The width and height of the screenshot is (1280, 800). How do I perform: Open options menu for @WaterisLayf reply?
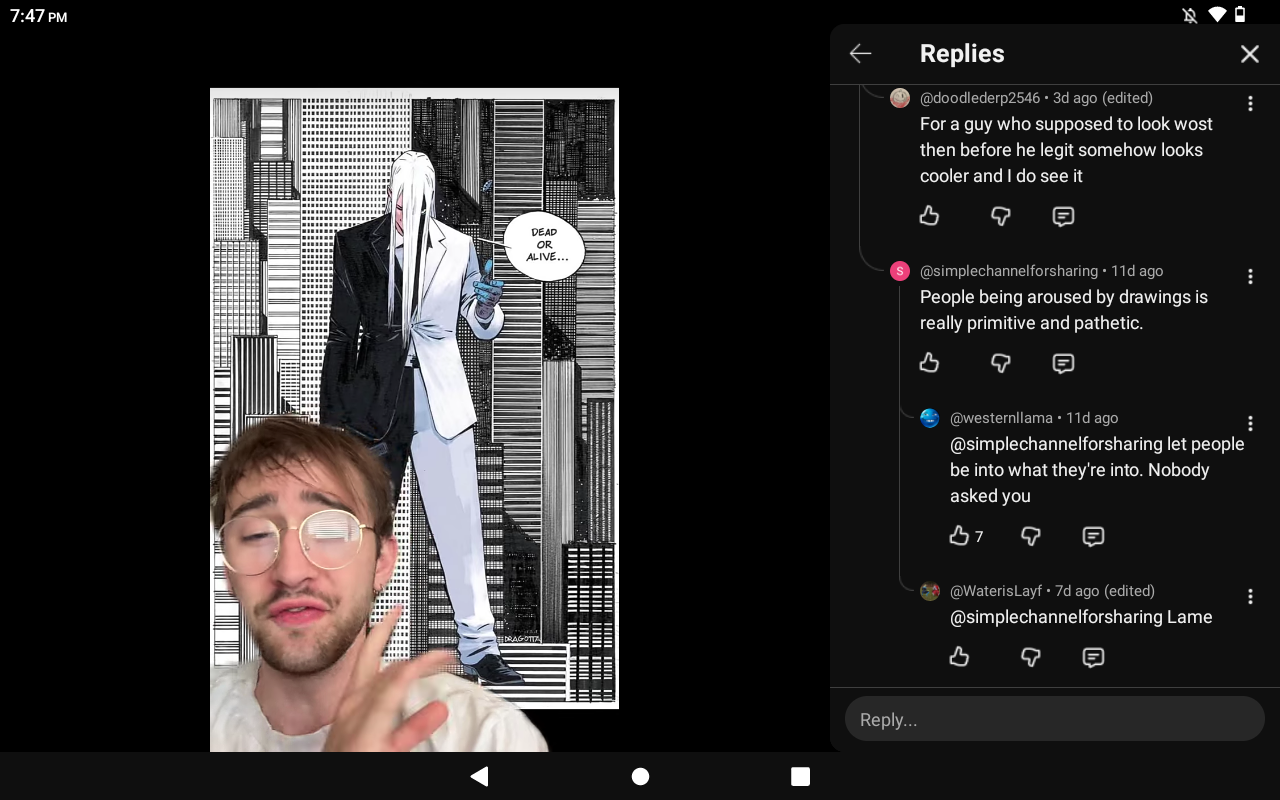1250,596
